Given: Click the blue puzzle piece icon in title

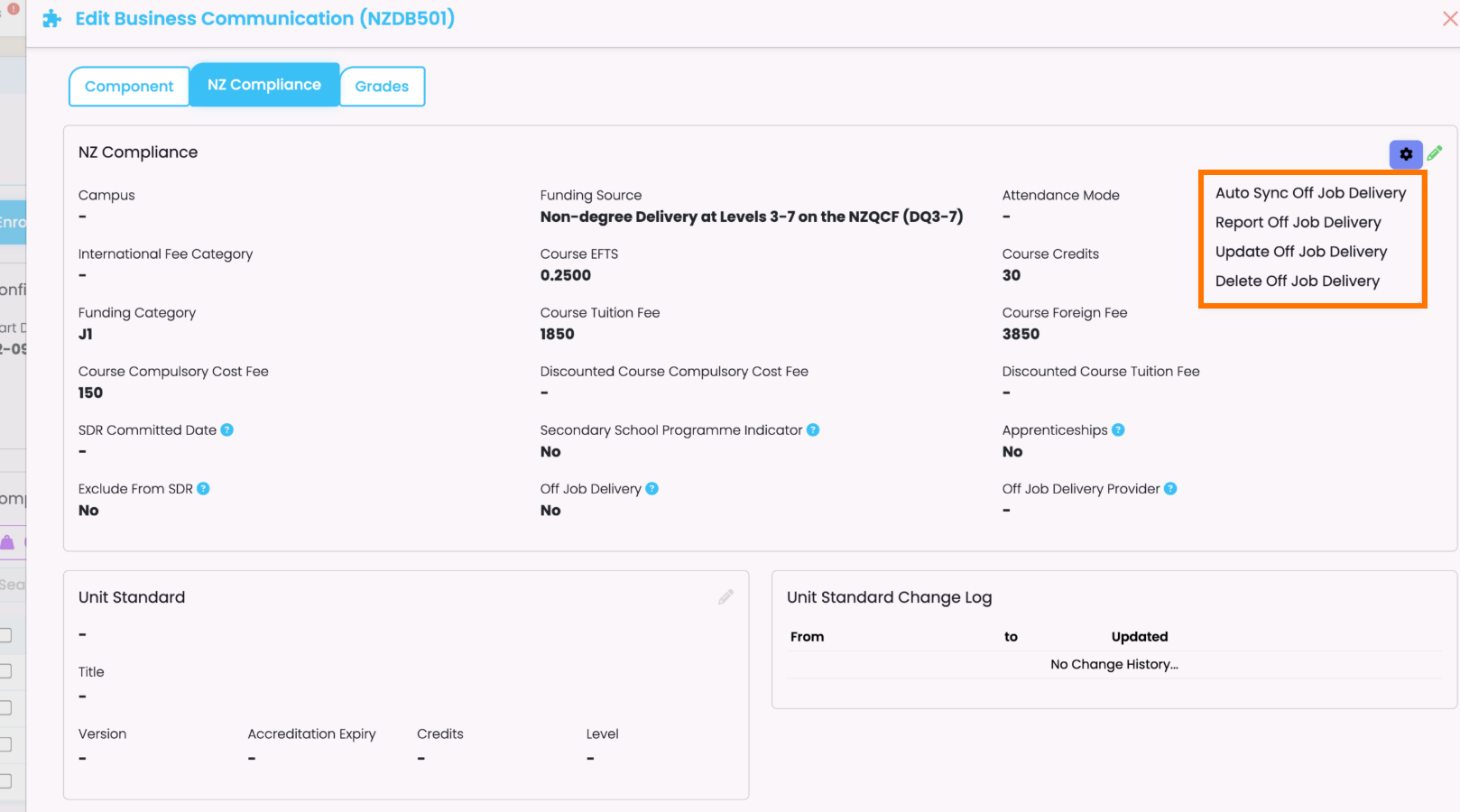Looking at the screenshot, I should click(52, 19).
